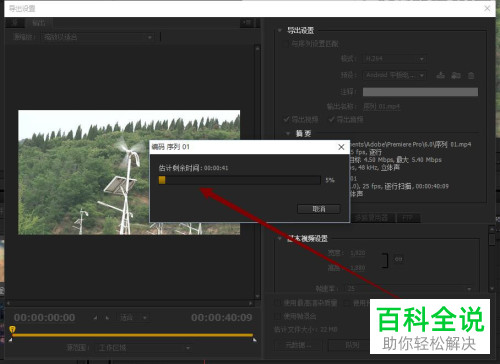Viewport: 500px width, 364px height.
Task: Click the 00:00:00:00 current timecode
Action: coord(45,318)
